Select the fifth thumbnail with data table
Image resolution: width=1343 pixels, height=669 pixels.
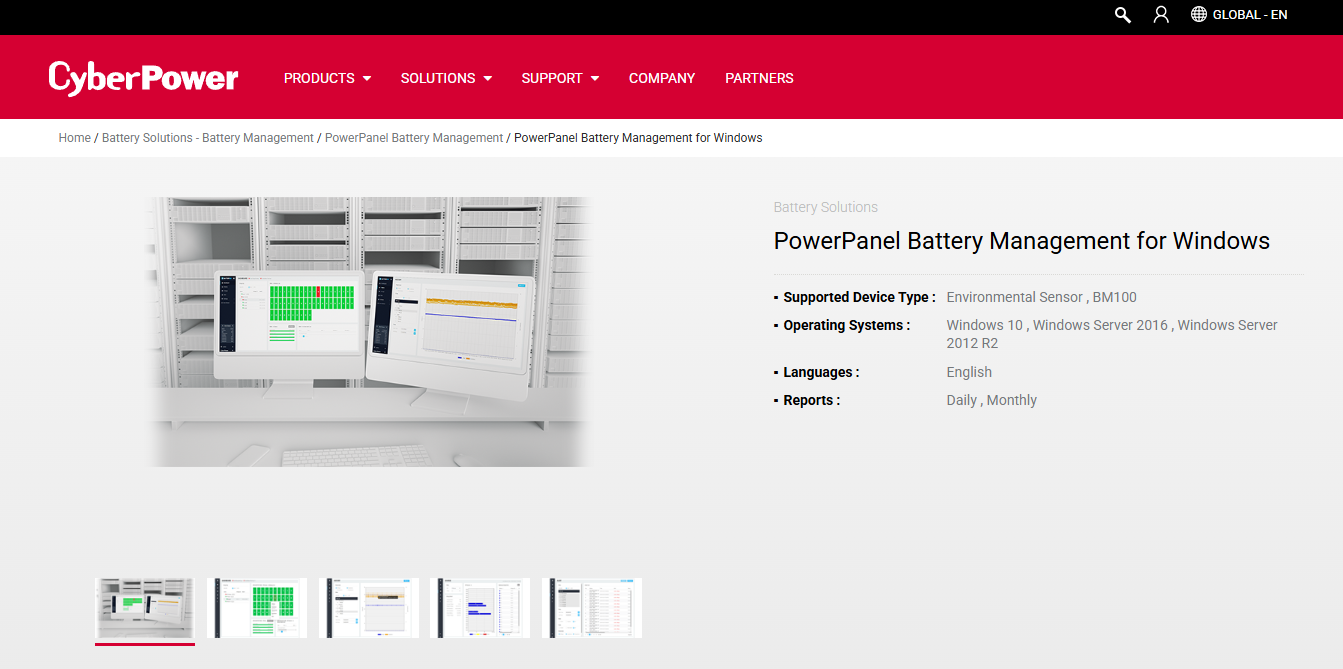(x=592, y=608)
